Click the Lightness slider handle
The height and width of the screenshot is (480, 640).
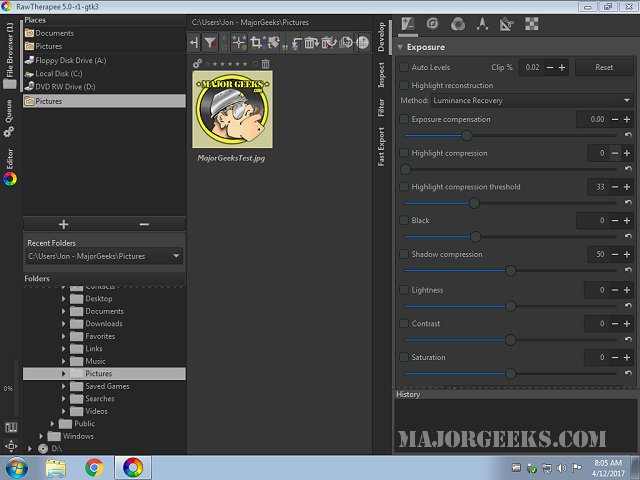[510, 306]
